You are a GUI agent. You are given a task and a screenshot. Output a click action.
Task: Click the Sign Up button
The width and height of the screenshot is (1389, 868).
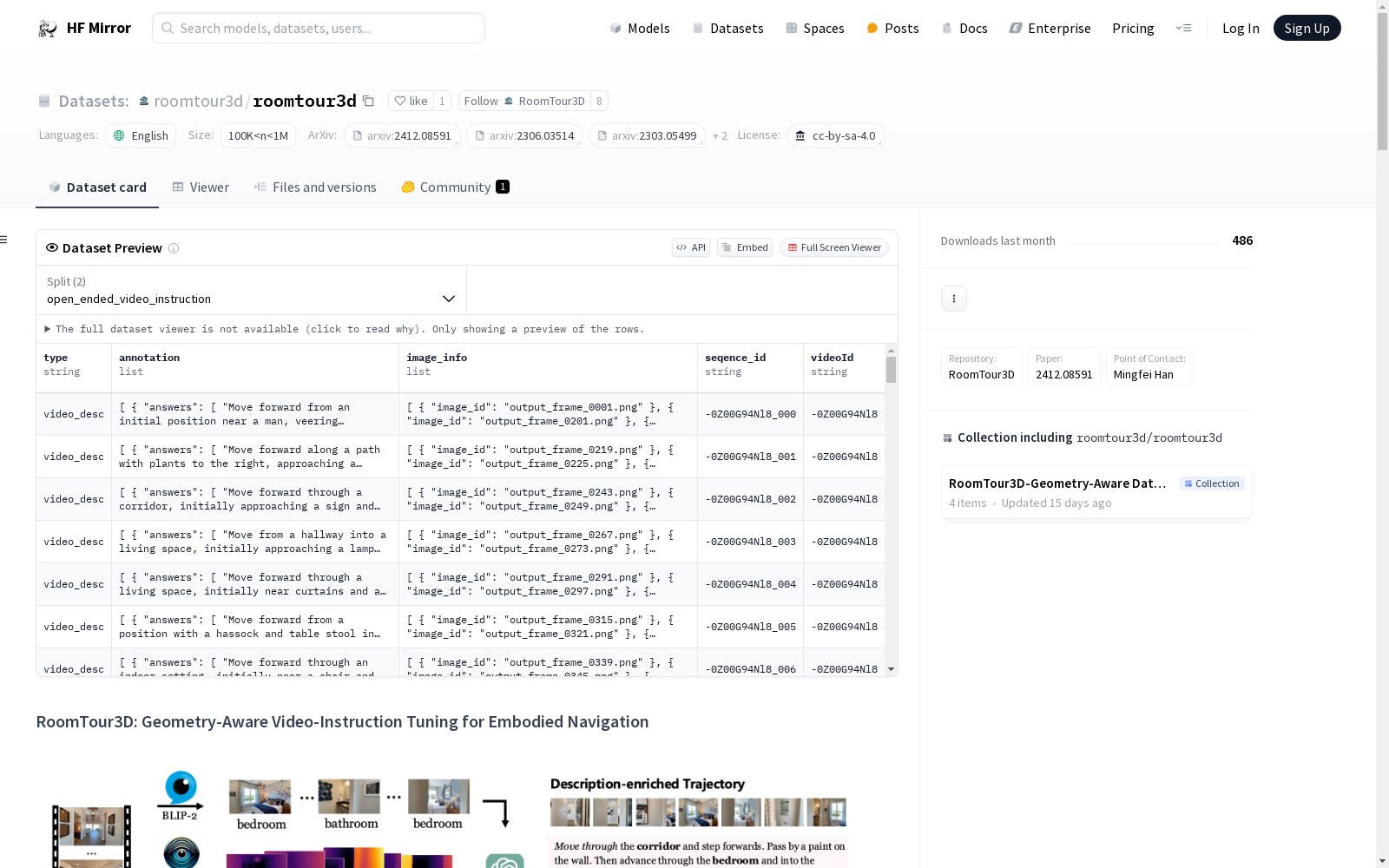(x=1307, y=28)
